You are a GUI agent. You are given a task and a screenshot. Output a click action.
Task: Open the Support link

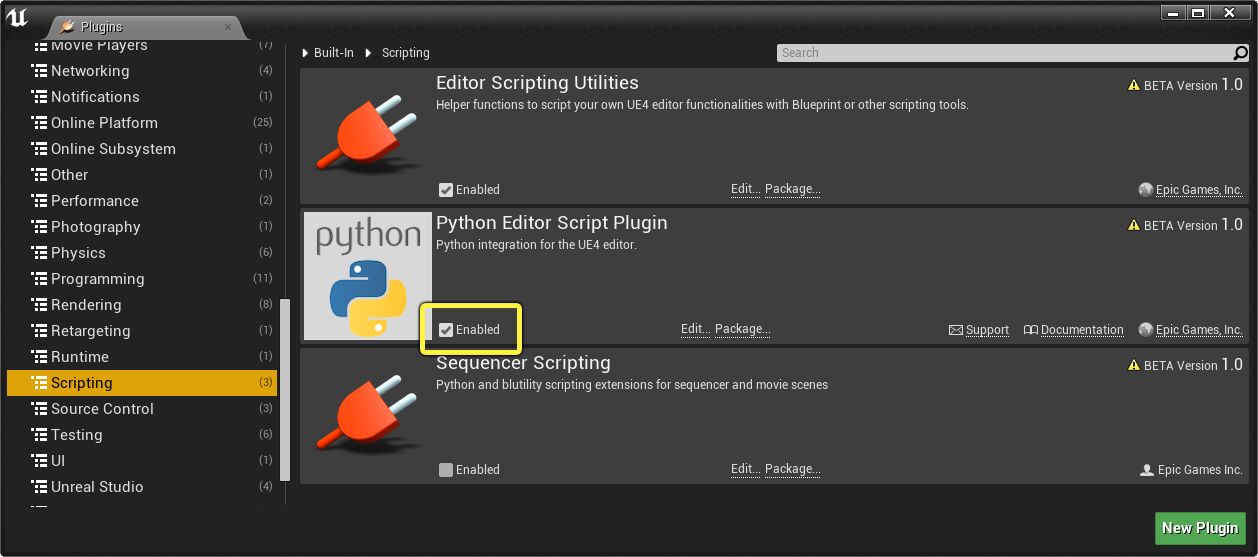tap(987, 330)
